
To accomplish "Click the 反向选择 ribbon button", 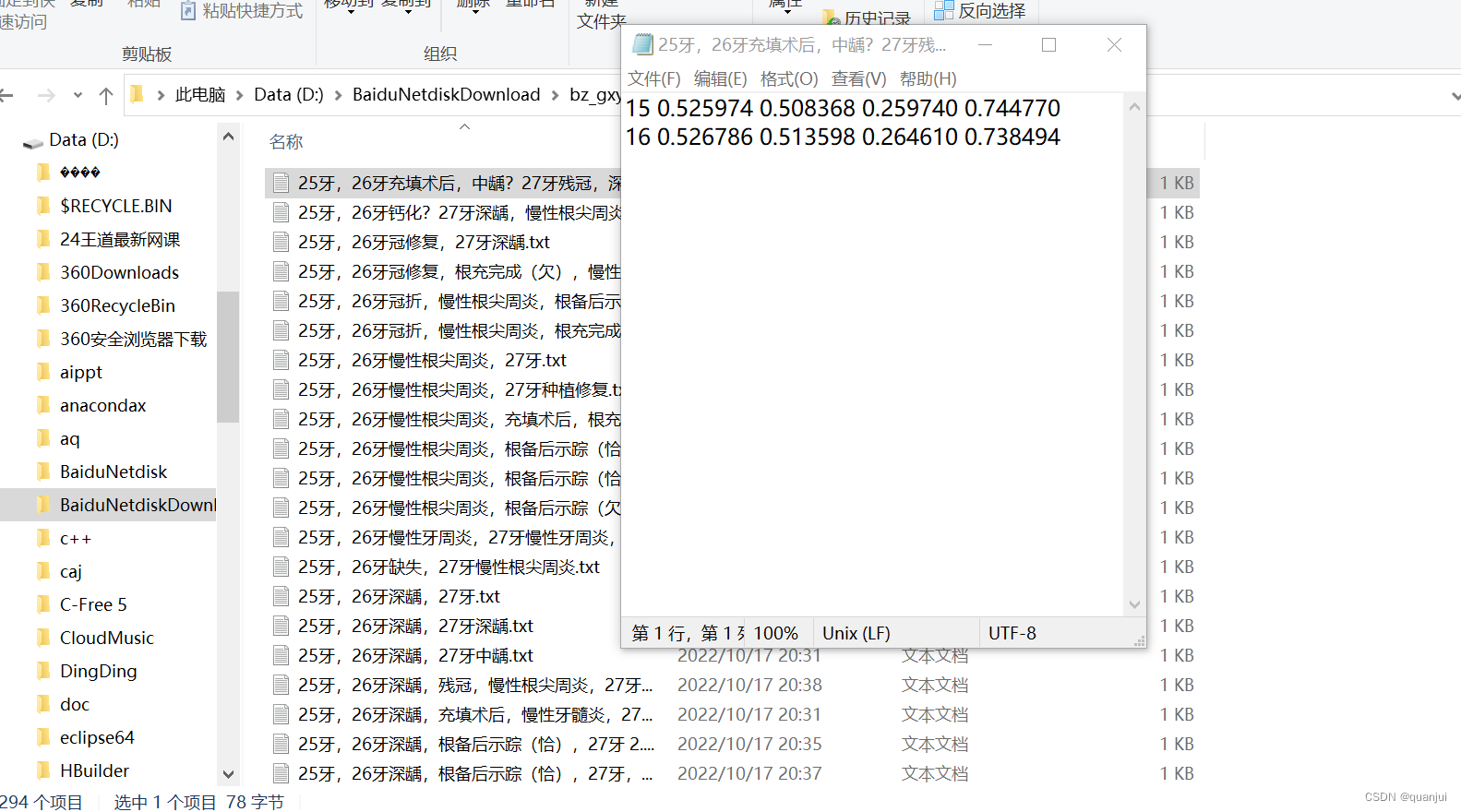I will [x=980, y=11].
